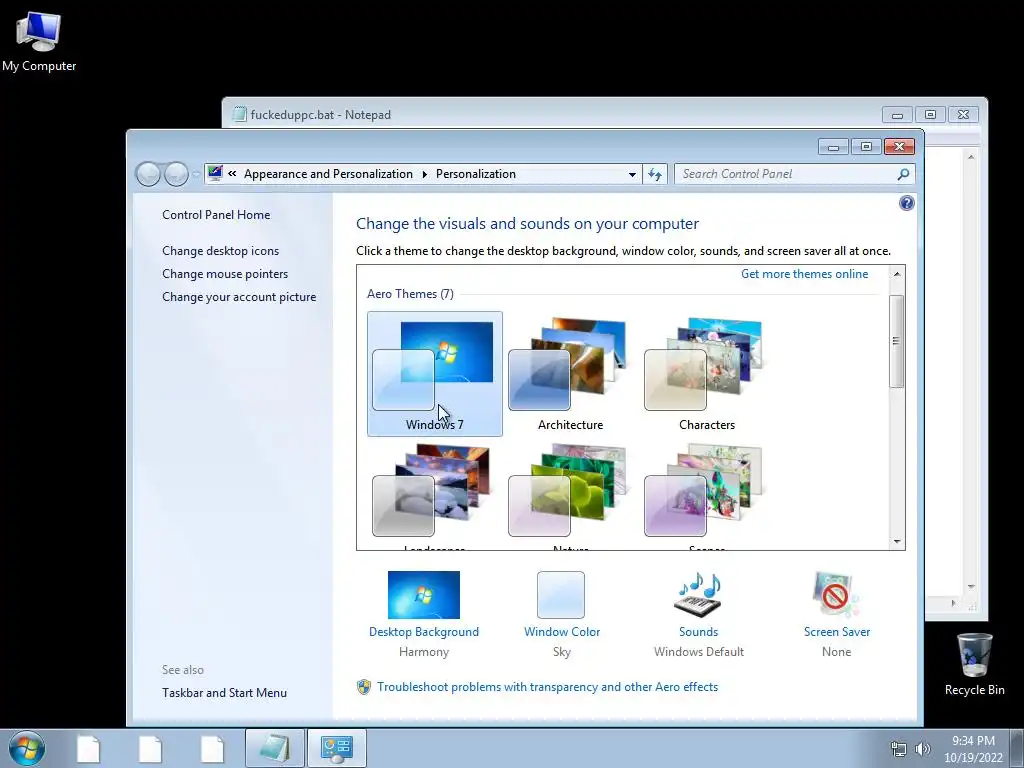The width and height of the screenshot is (1024, 768).
Task: Click the Forward navigation arrow
Action: (x=176, y=174)
